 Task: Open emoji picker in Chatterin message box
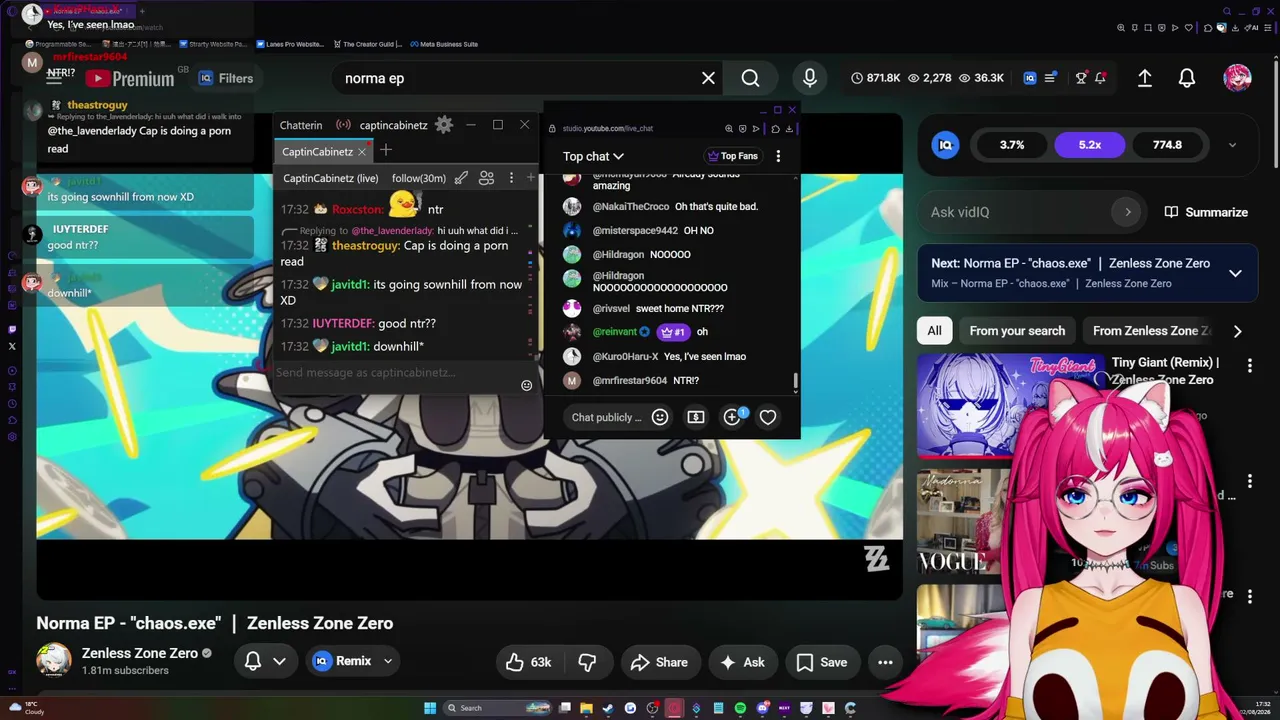526,385
